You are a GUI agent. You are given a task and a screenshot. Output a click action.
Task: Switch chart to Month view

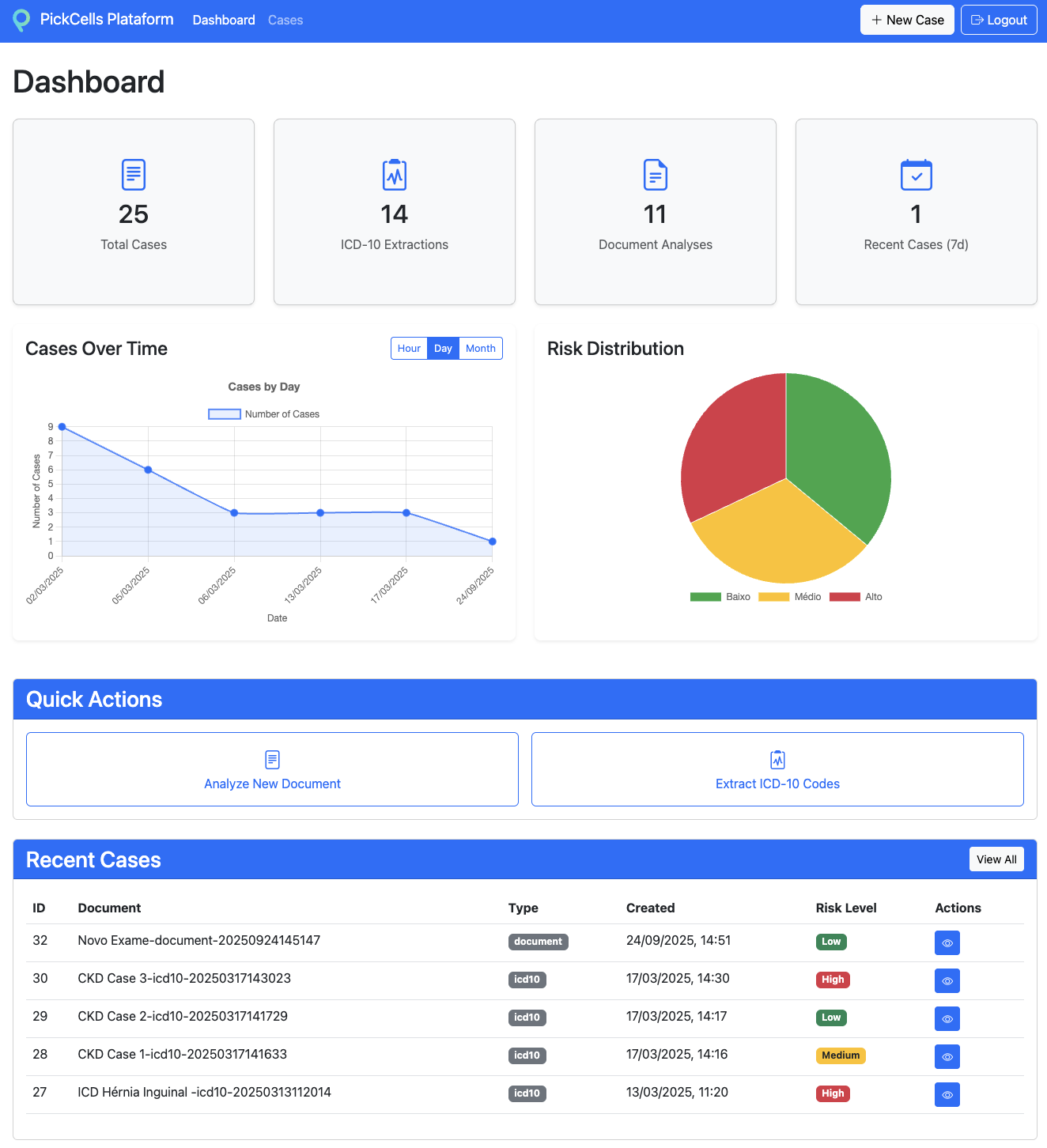point(480,349)
